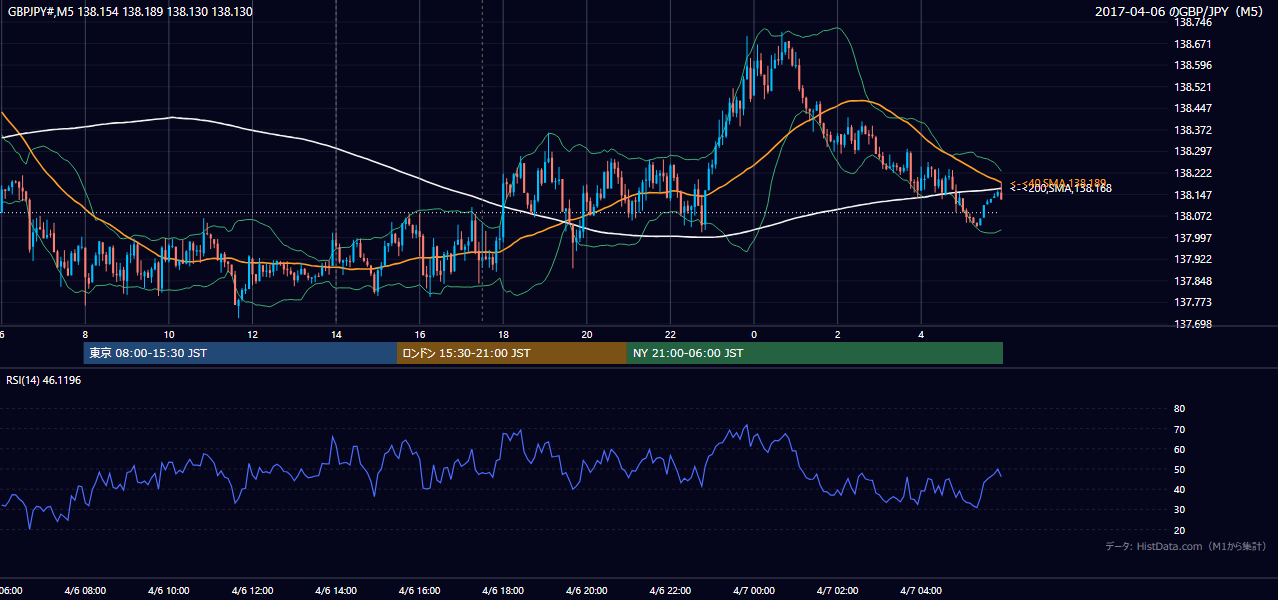
Task: Click price level 137.698 on axis
Action: [1193, 324]
